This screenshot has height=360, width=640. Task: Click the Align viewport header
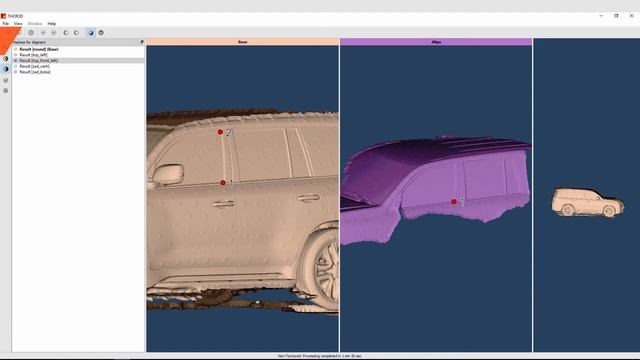[436, 42]
